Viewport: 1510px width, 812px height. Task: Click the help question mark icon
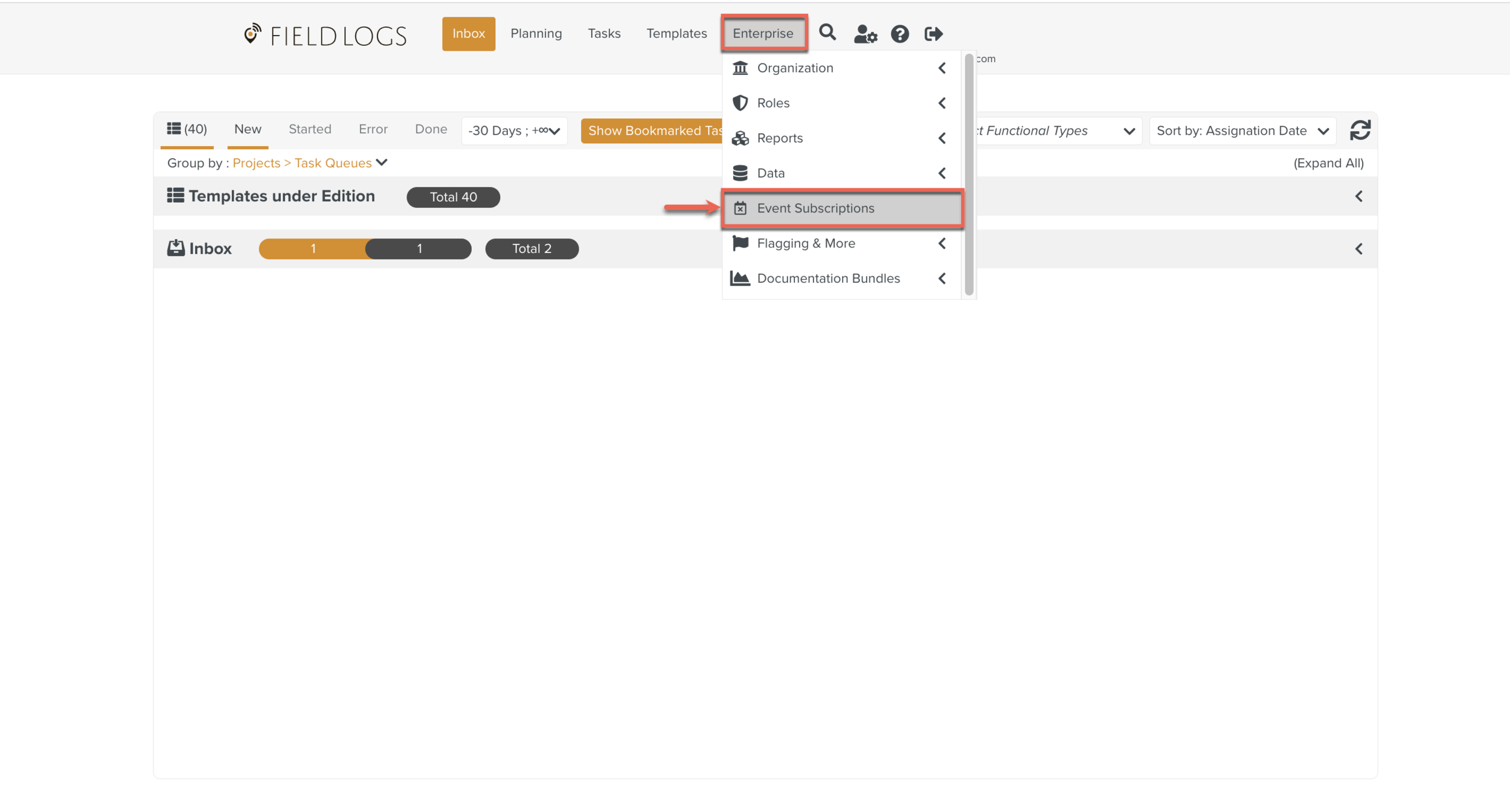[x=899, y=34]
